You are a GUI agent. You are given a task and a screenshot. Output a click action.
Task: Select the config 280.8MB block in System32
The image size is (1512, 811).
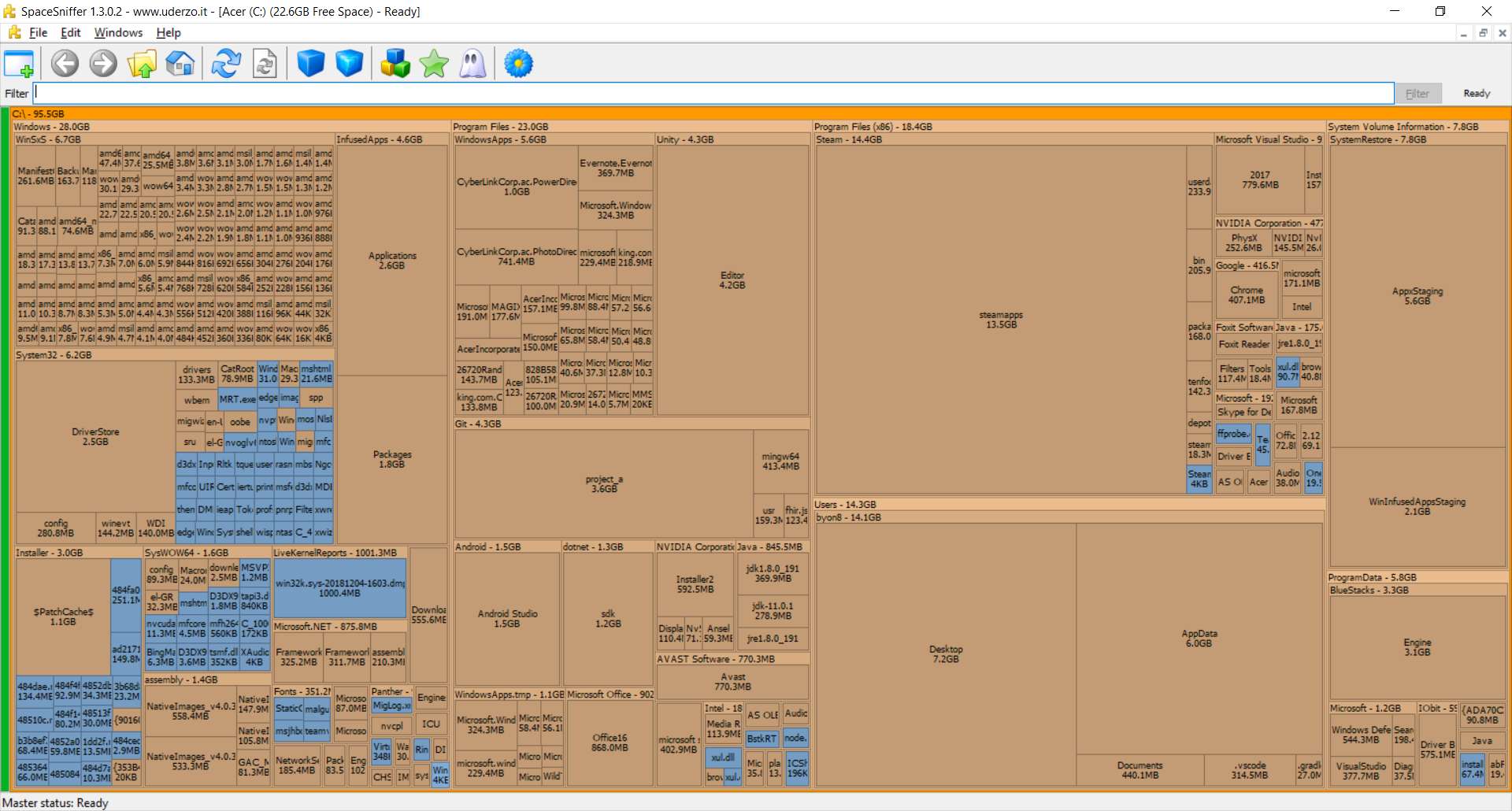click(x=55, y=528)
